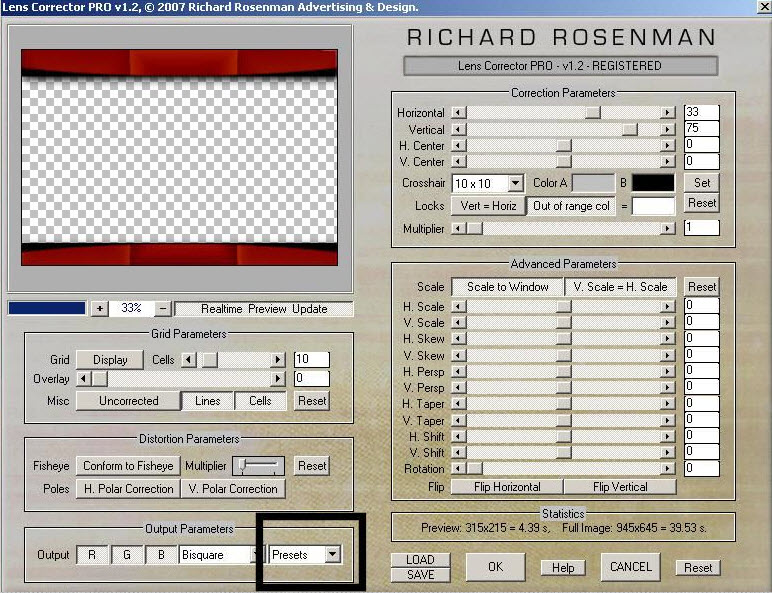The width and height of the screenshot is (772, 593).
Task: Toggle Grid Display button
Action: pos(110,360)
